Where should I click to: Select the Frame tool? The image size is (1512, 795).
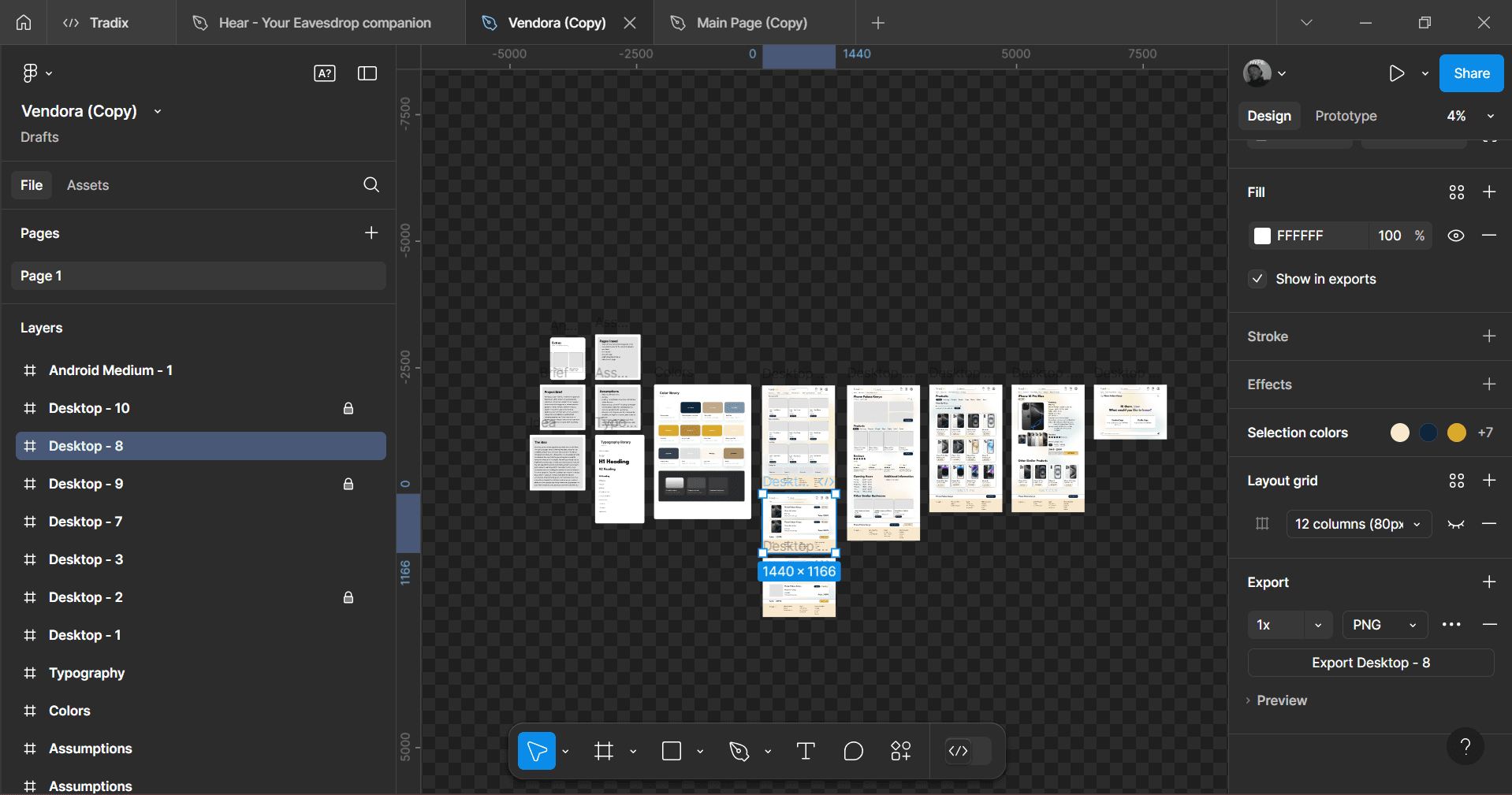[604, 751]
